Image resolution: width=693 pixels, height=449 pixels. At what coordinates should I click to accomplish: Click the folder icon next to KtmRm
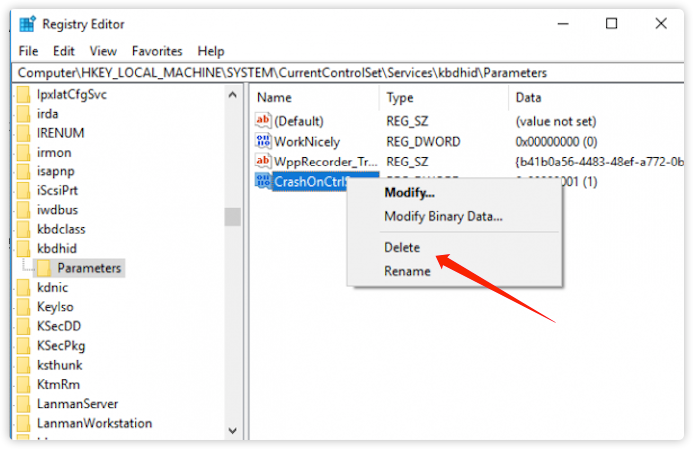pos(23,384)
